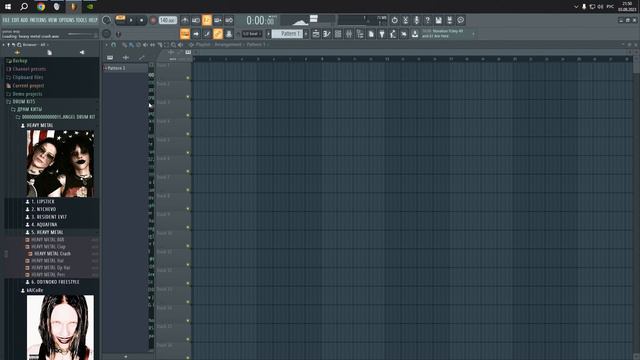Click the main volume knob
This screenshot has height=360, width=640.
click(107, 20)
